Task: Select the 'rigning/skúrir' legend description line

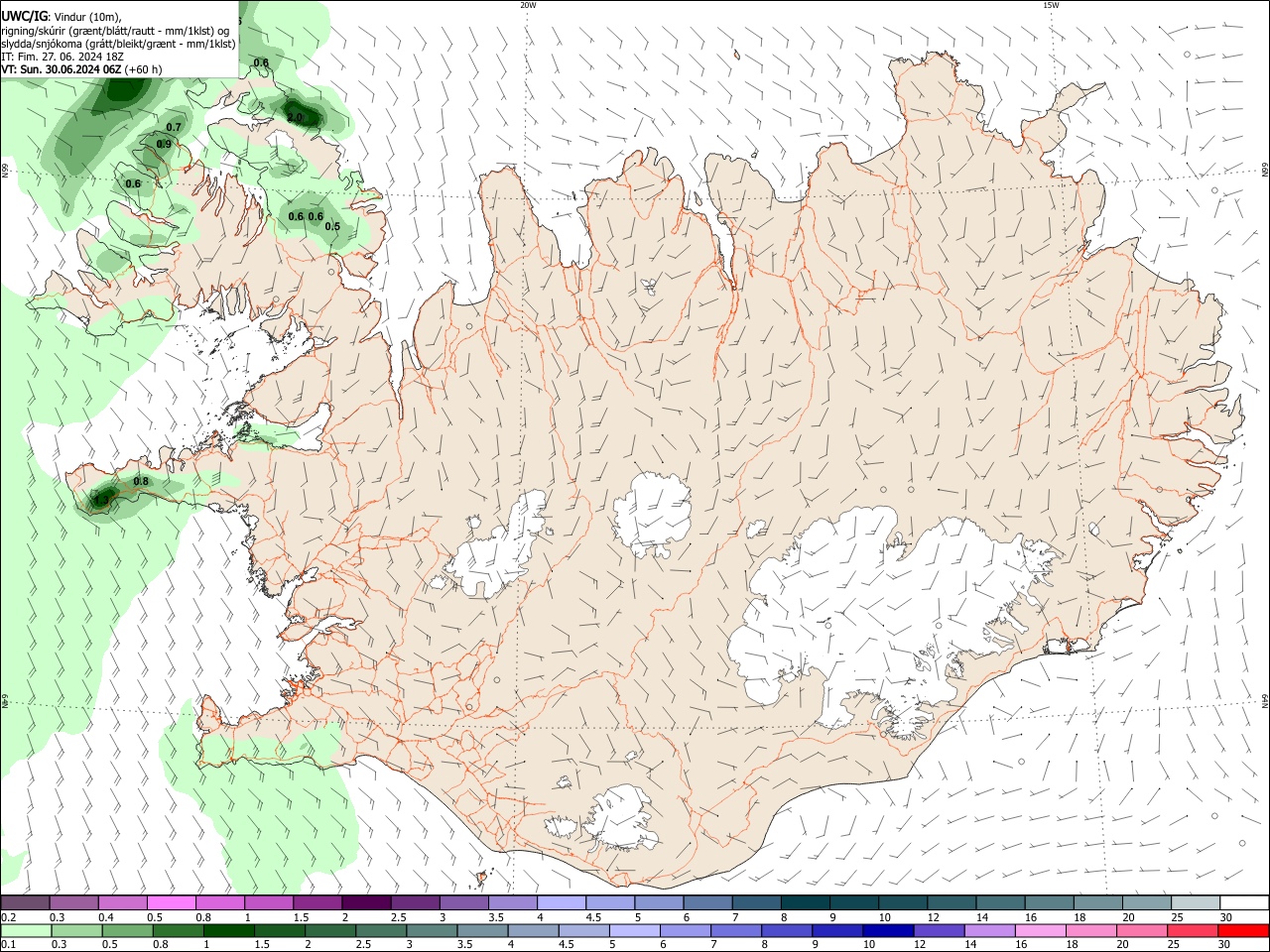Action: [115, 31]
